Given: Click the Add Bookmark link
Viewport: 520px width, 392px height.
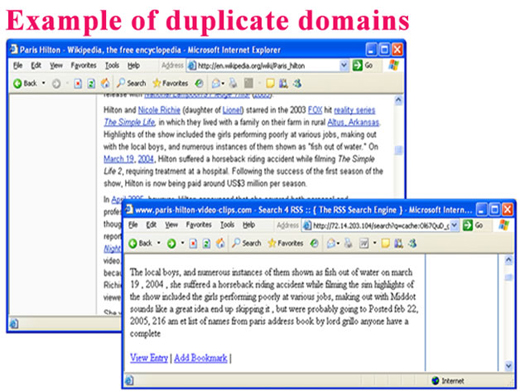Looking at the screenshot, I should [201, 358].
